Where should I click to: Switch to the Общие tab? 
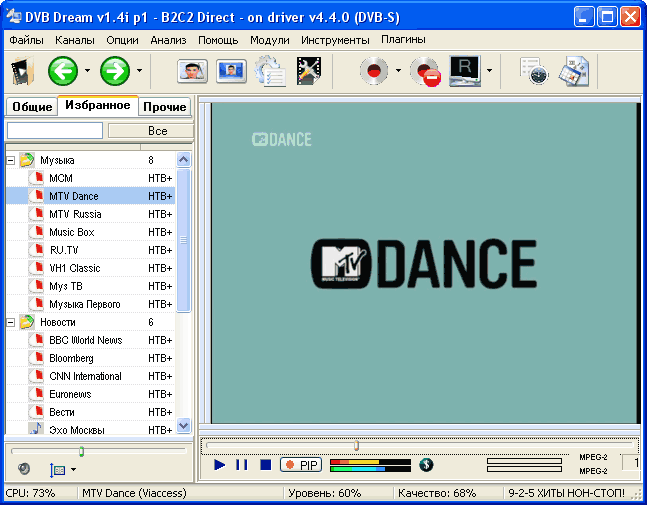[x=32, y=107]
